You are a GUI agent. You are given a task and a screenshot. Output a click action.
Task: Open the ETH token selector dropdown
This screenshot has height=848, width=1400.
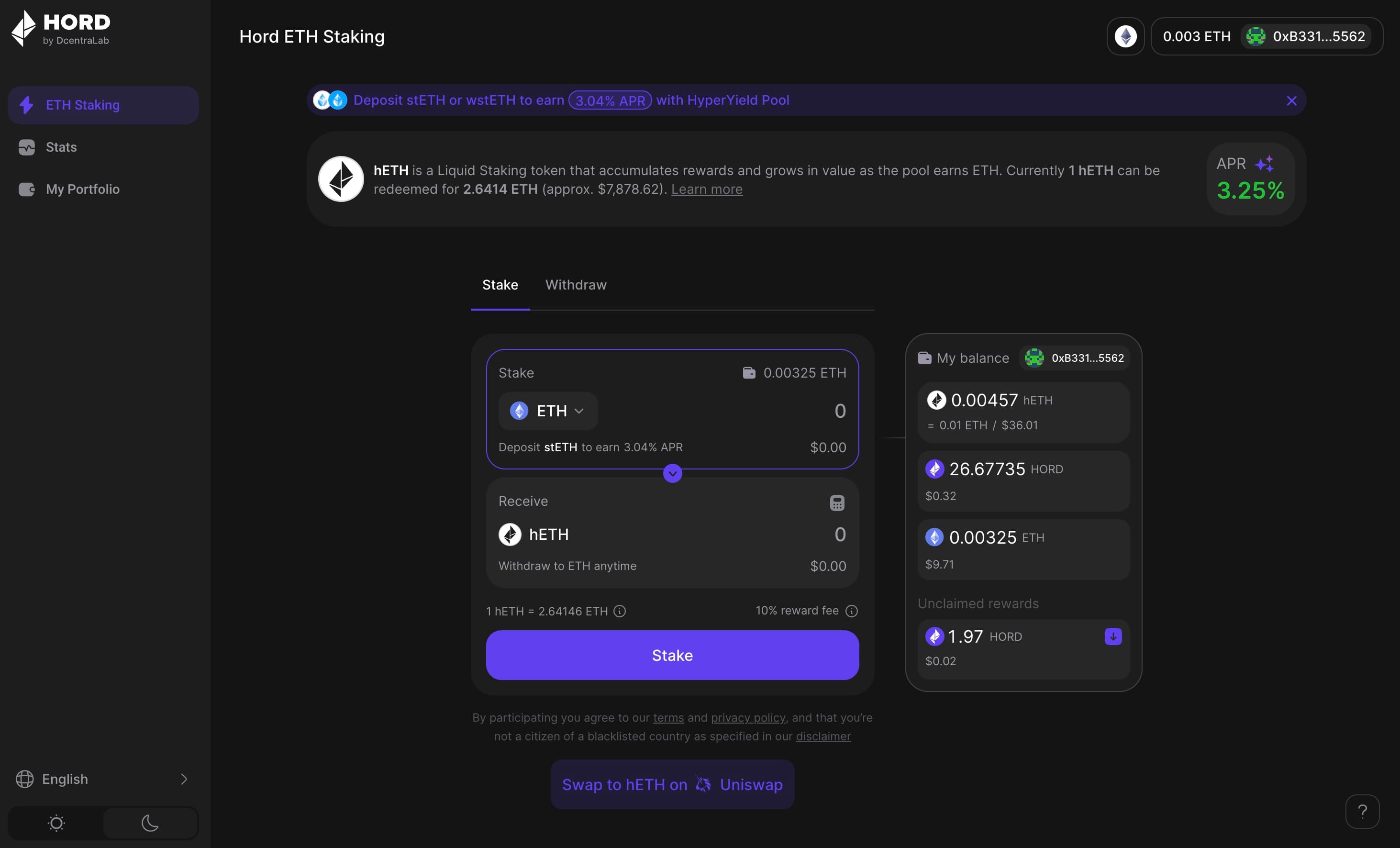(x=548, y=411)
